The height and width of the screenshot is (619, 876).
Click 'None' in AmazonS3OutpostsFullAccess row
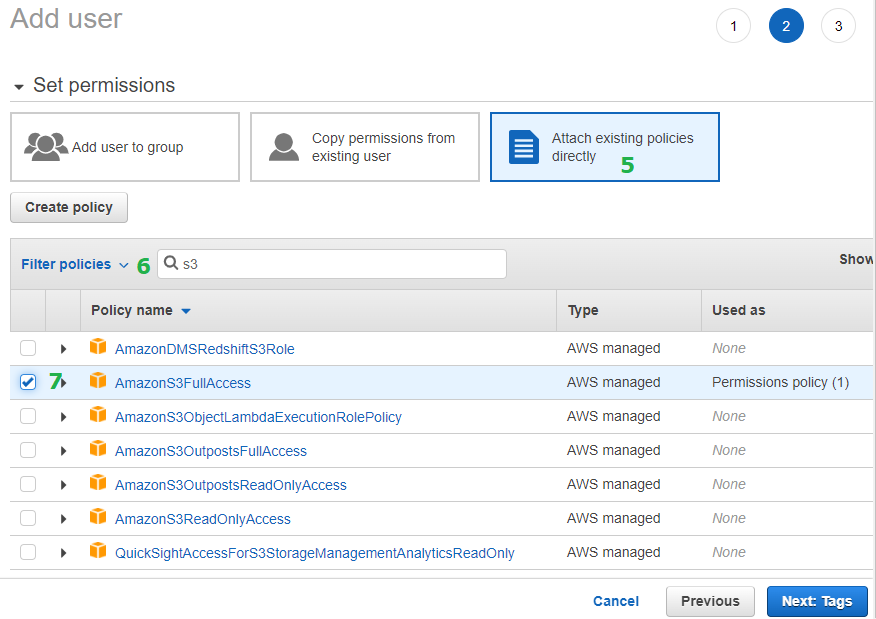(729, 450)
